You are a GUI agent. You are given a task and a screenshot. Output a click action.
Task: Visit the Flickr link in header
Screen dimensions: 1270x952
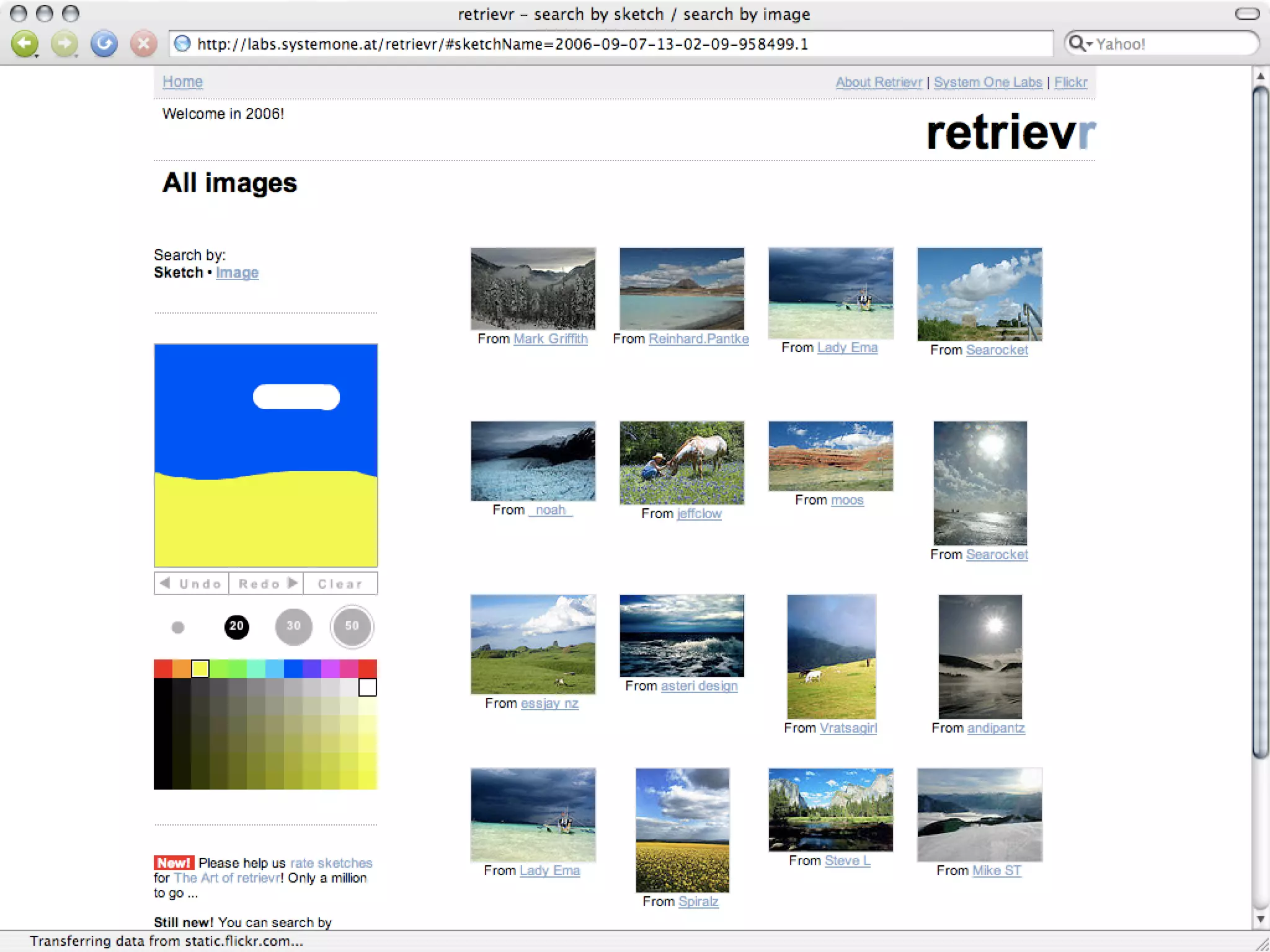tap(1070, 82)
